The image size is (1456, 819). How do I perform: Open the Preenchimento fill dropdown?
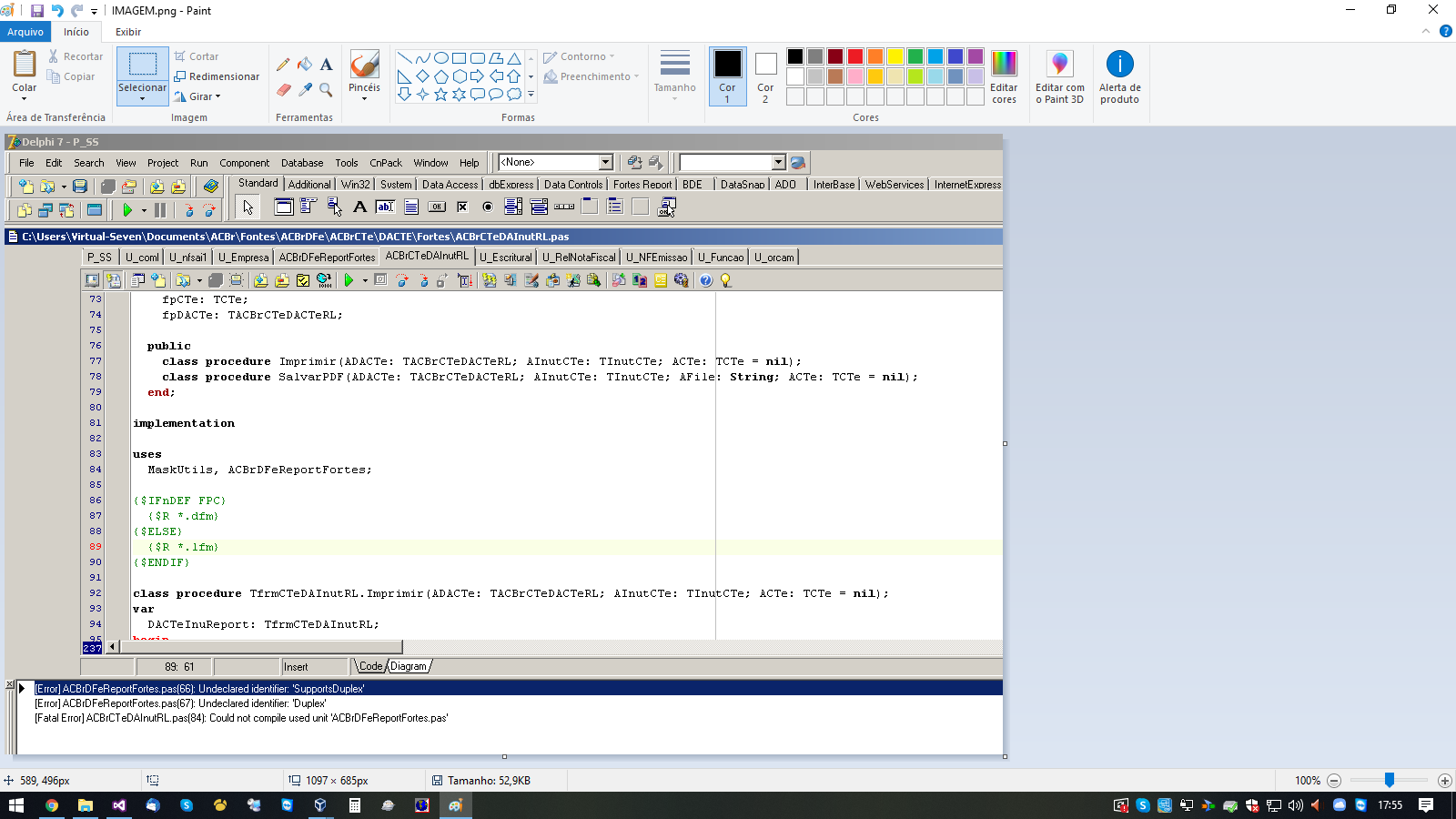tap(591, 76)
